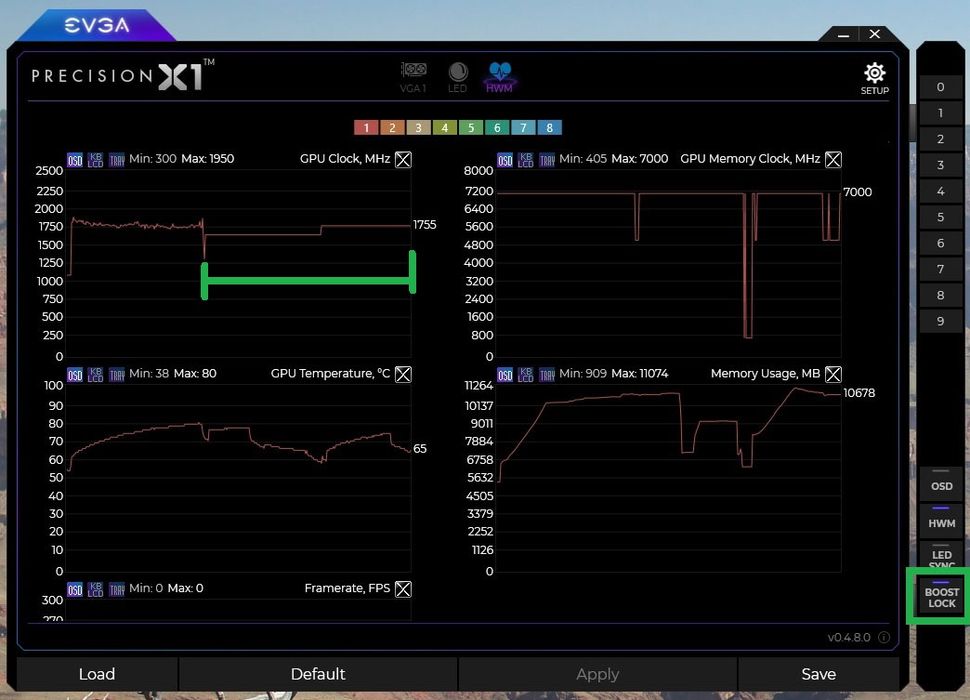Toggle OSD for the GPU Clock graph
Viewport: 970px width, 700px height.
[x=74, y=159]
